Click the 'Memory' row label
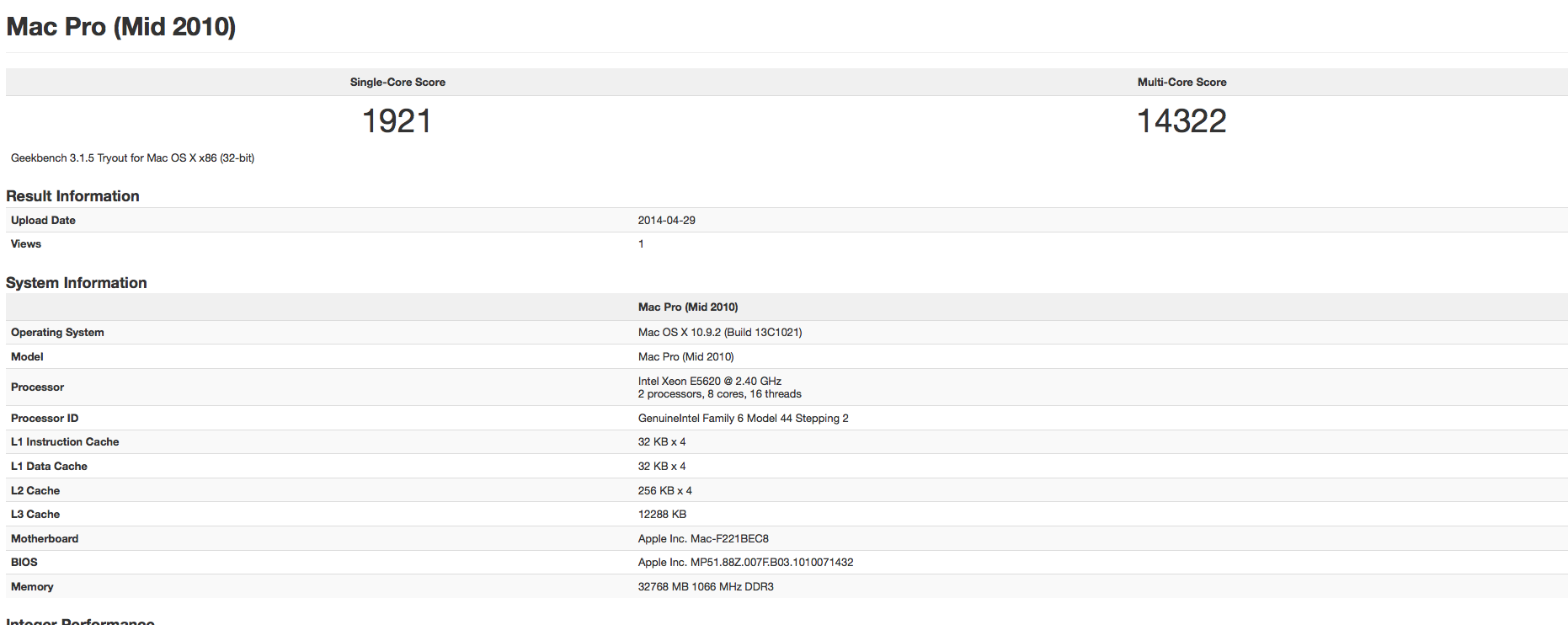The width and height of the screenshot is (1568, 625). coord(32,587)
